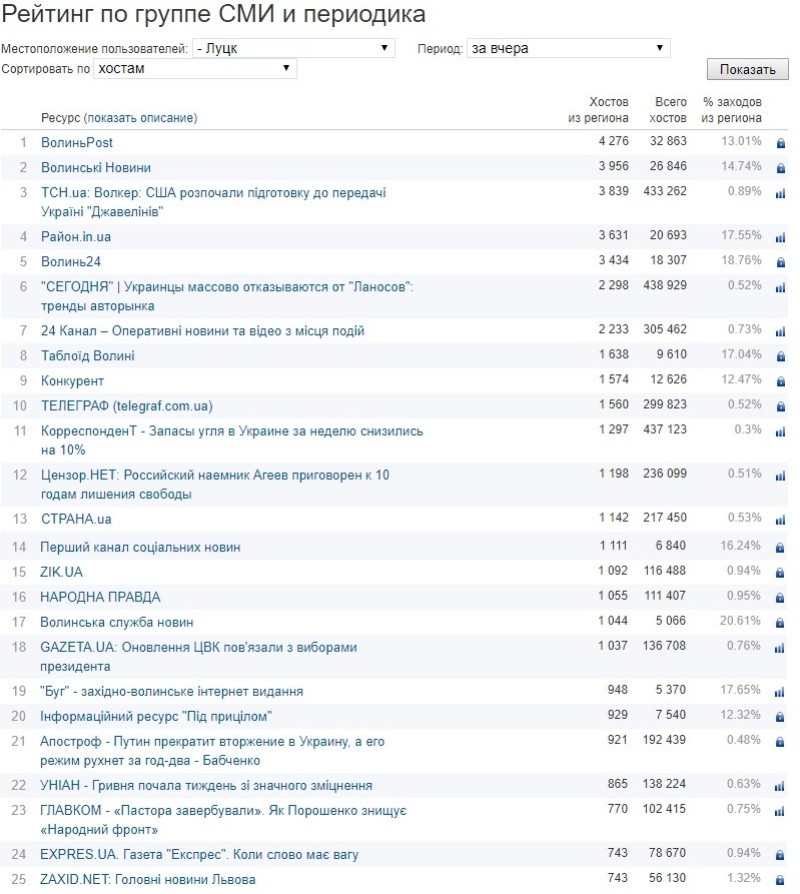Open the Таблоїд Волині link
The height and width of the screenshot is (894, 800).
(x=87, y=356)
